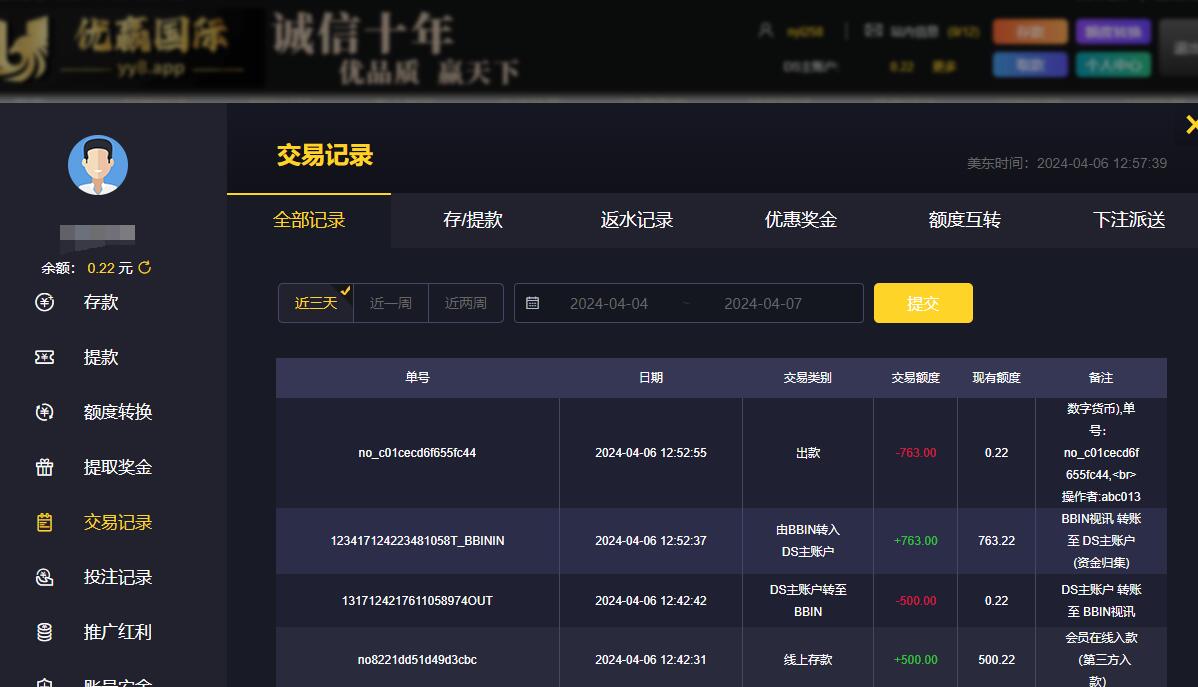Select the 近两周 time range option
Screen dimensions: 1198x687
[465, 303]
